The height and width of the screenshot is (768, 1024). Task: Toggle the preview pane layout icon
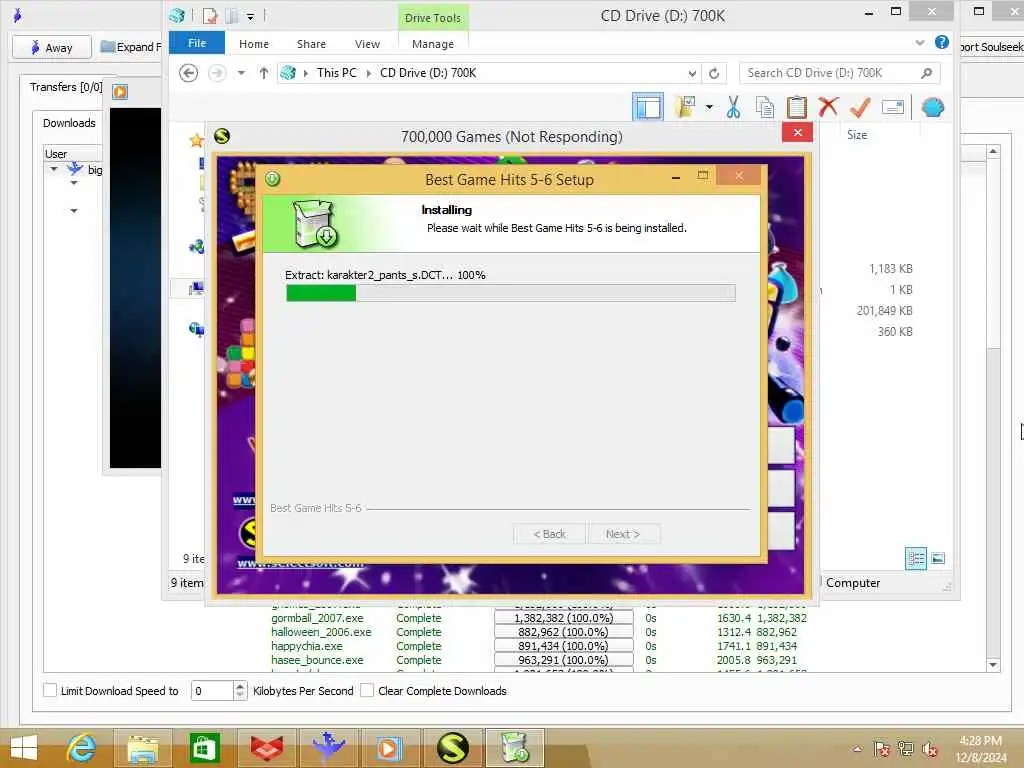click(x=648, y=107)
